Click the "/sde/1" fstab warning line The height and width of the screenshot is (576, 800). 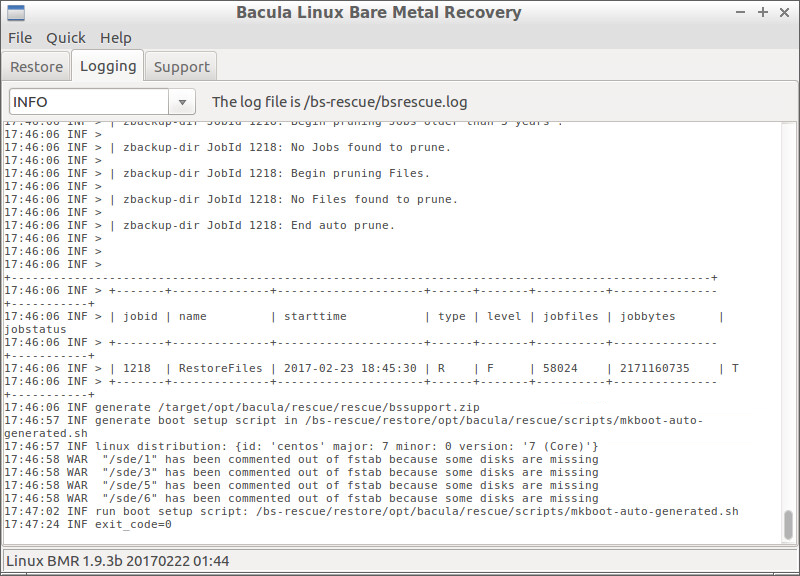[301, 460]
